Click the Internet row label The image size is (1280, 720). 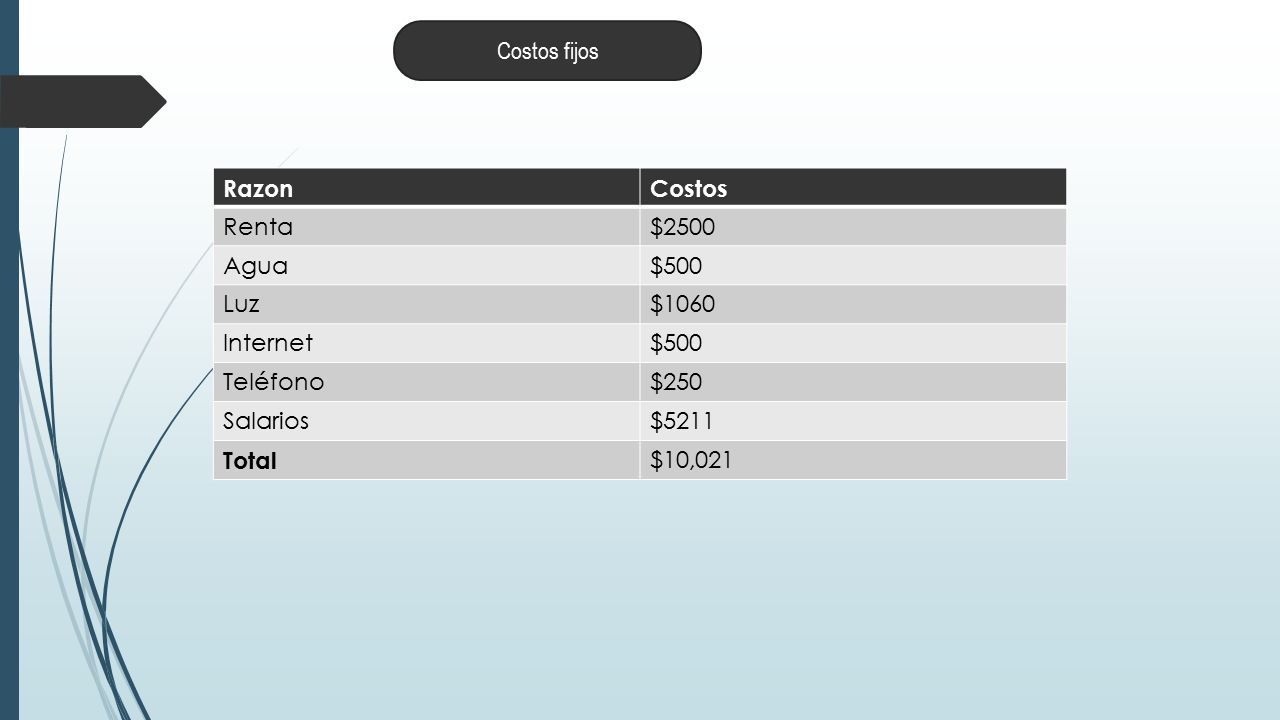point(426,343)
